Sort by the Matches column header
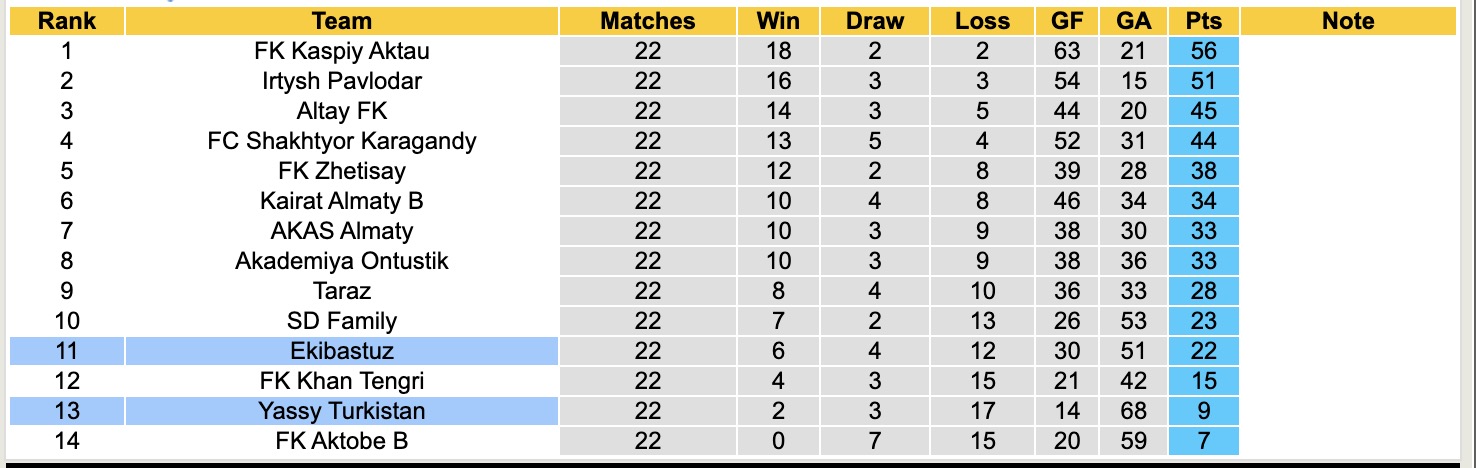1476x468 pixels. click(647, 21)
